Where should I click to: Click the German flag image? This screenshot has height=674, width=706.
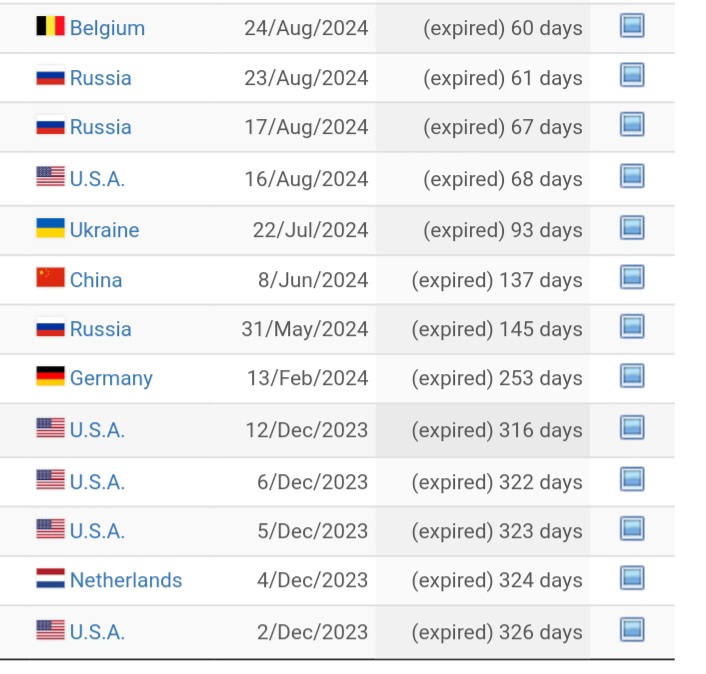pos(50,376)
